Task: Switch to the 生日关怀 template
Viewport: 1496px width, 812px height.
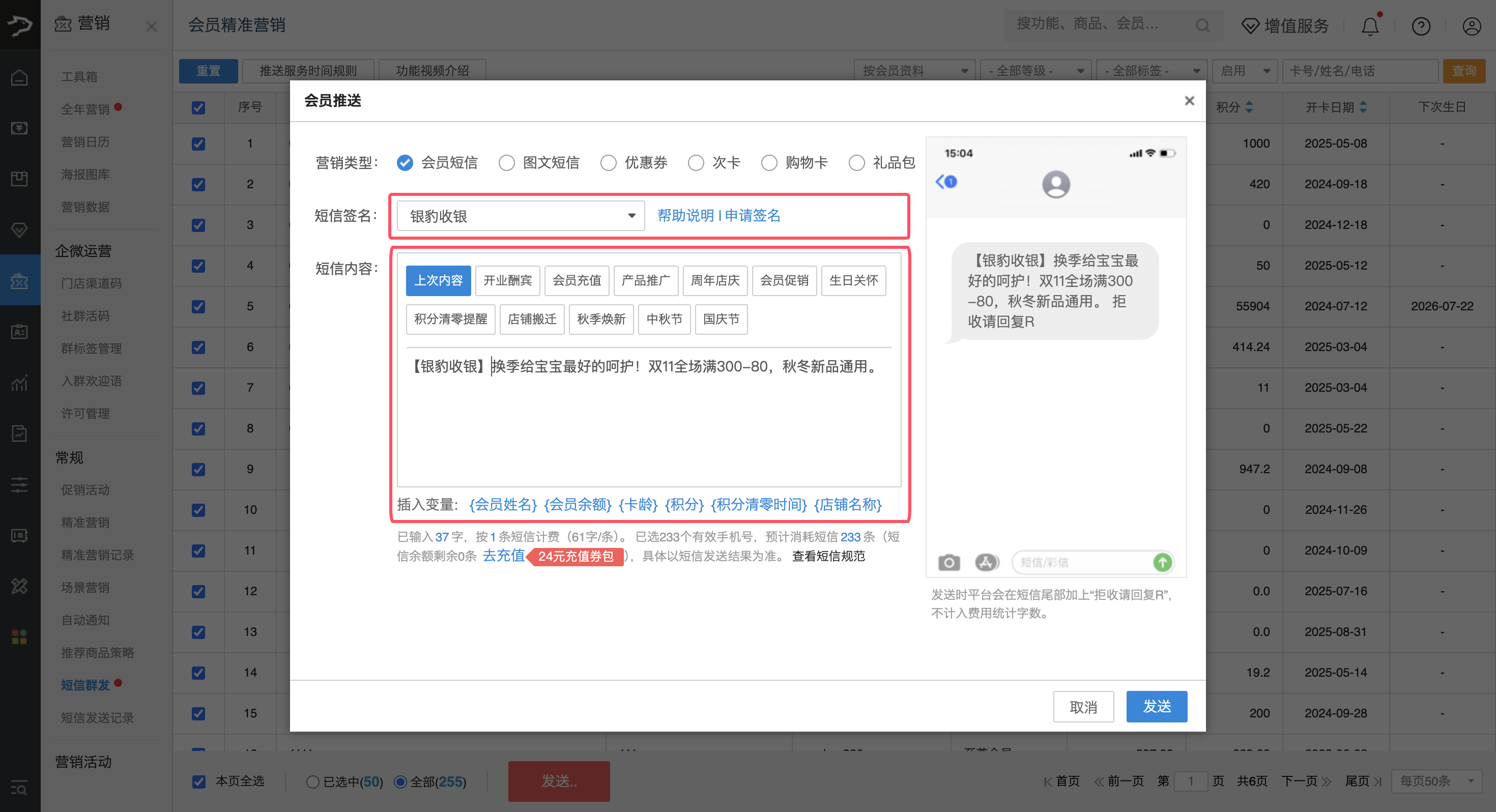Action: pyautogui.click(x=853, y=280)
